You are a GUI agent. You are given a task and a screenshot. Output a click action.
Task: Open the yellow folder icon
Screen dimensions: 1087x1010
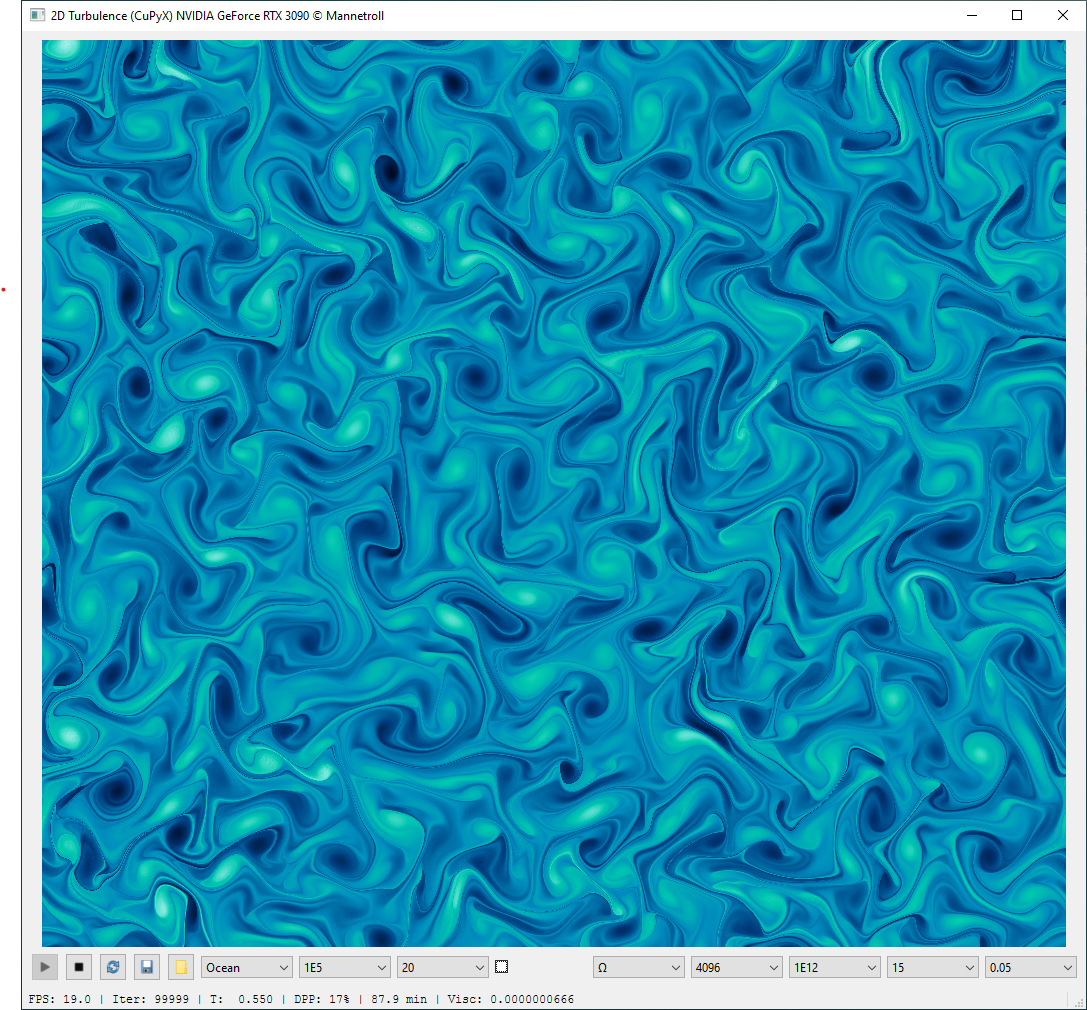click(x=181, y=967)
